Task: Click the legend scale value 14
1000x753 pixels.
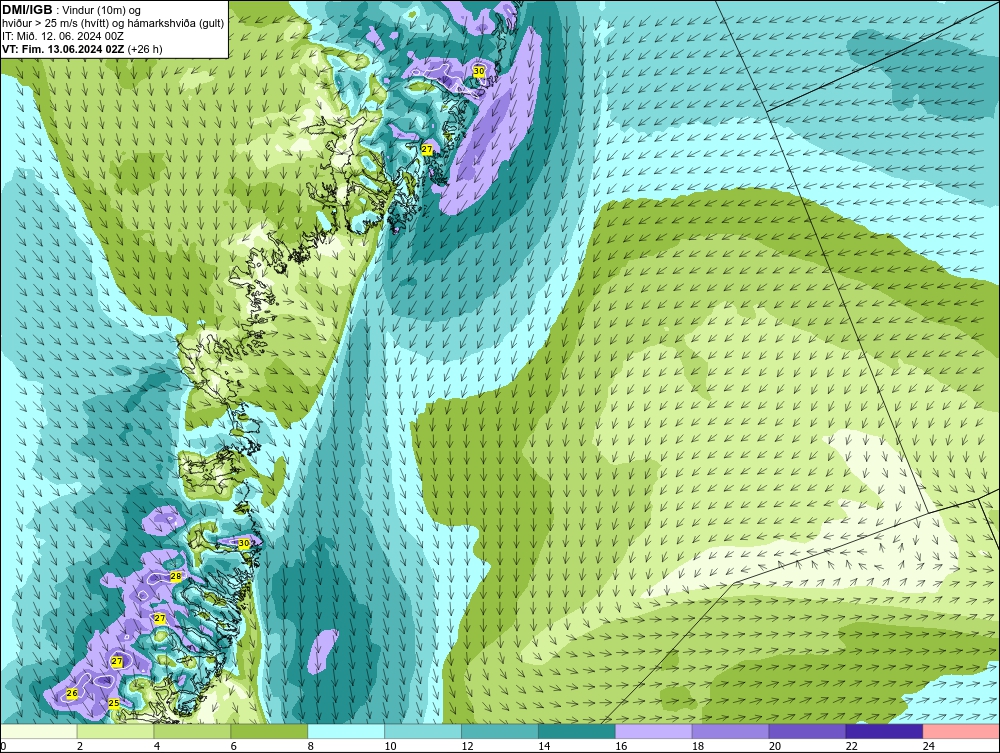Action: pyautogui.click(x=544, y=746)
